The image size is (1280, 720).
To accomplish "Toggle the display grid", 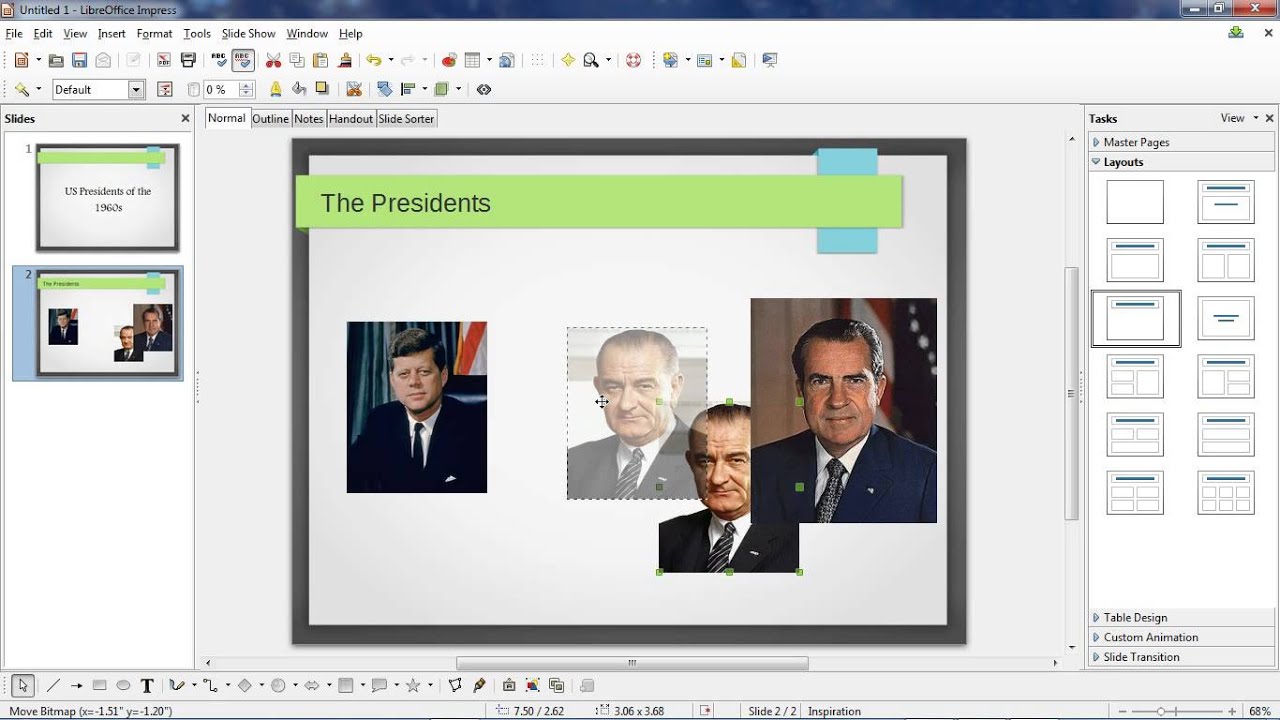I will click(537, 60).
